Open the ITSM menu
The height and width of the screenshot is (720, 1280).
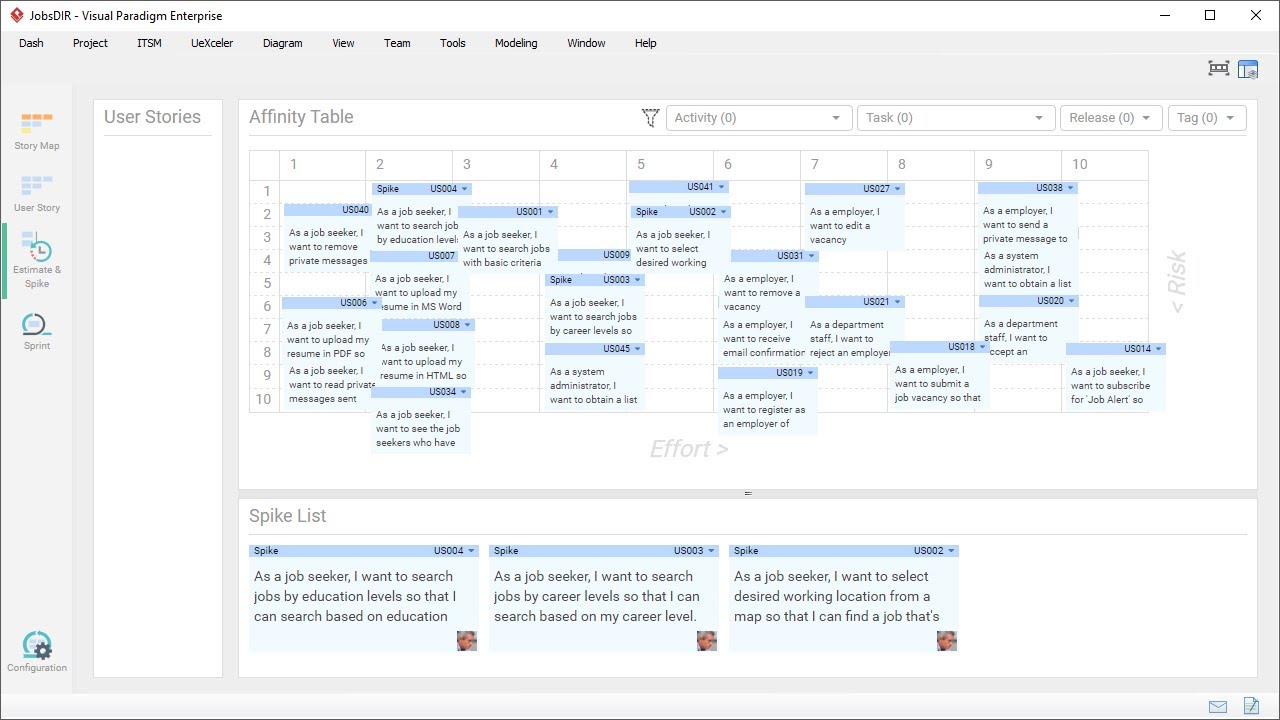click(x=149, y=43)
